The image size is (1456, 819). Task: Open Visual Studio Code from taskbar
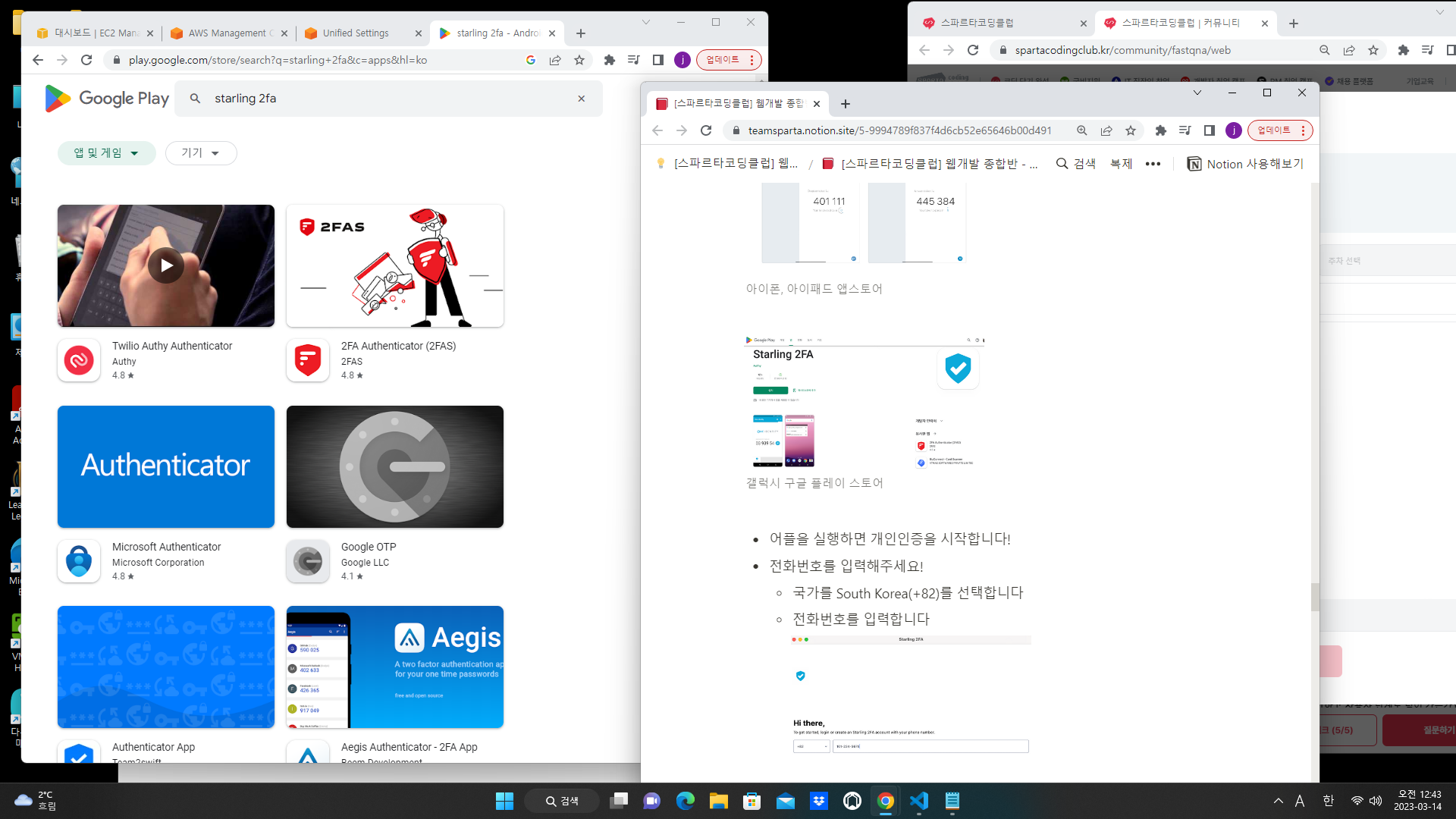tap(919, 801)
